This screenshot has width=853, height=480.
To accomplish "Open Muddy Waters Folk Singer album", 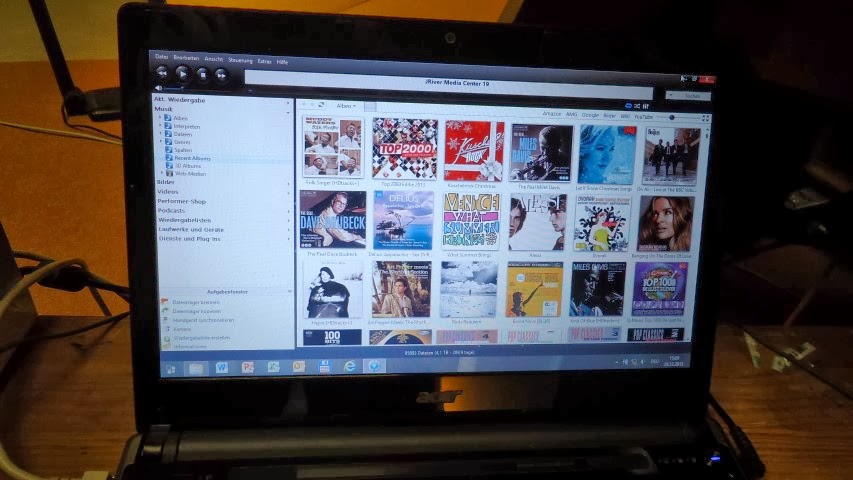I will 332,147.
